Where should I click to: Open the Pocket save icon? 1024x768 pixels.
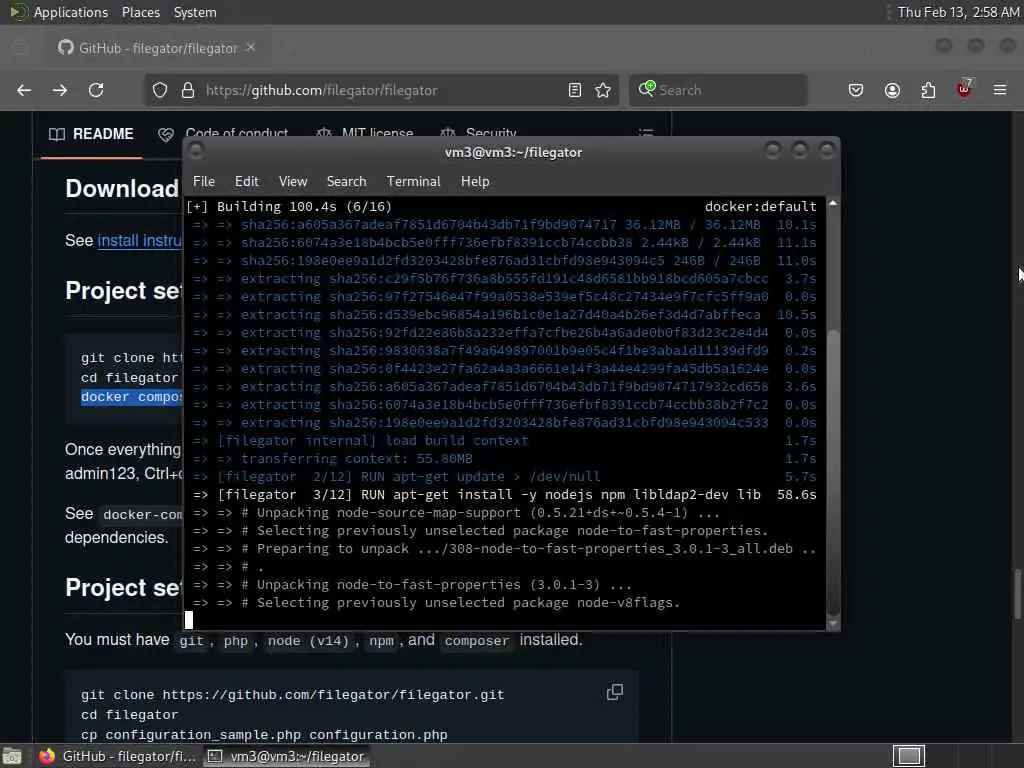click(856, 90)
